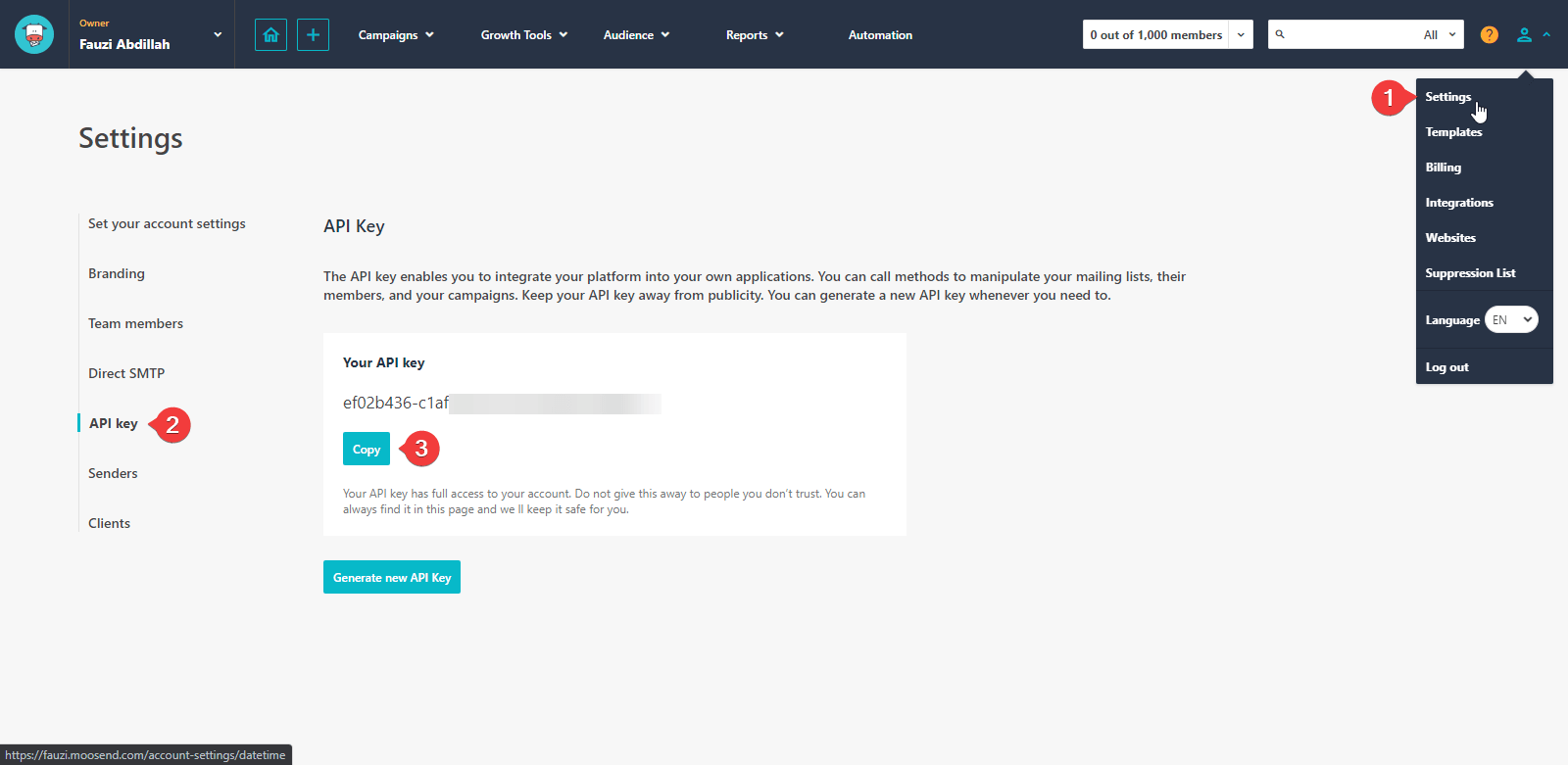Open Websites from the user menu

click(x=1450, y=238)
